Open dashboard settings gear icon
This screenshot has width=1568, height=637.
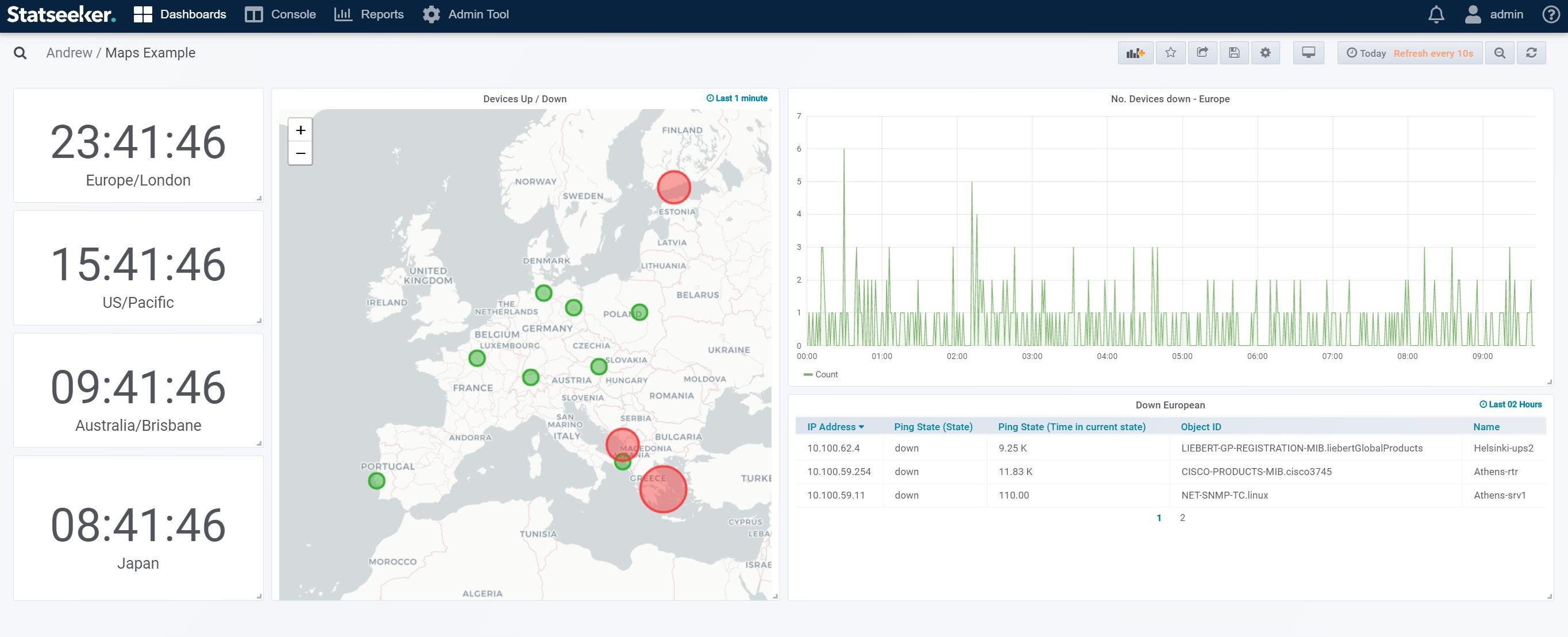[1265, 53]
